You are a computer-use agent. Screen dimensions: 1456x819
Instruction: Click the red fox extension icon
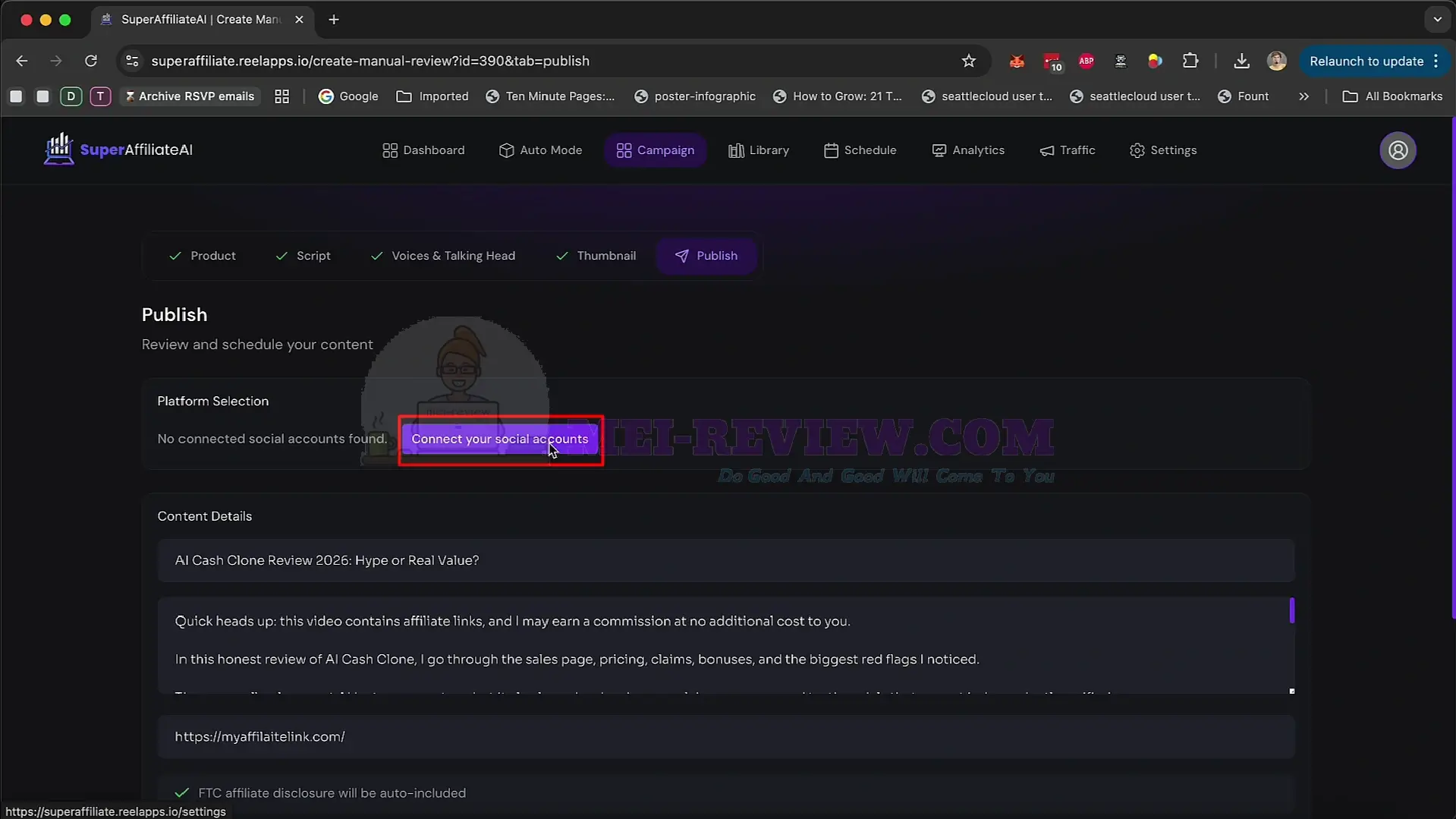(1017, 61)
